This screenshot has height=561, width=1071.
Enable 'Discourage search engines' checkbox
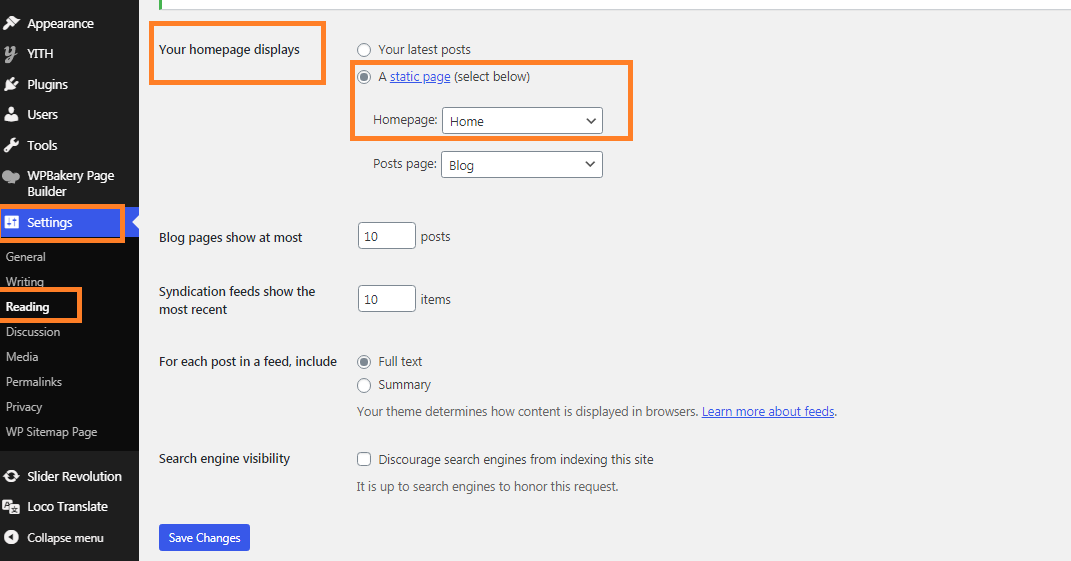point(364,460)
